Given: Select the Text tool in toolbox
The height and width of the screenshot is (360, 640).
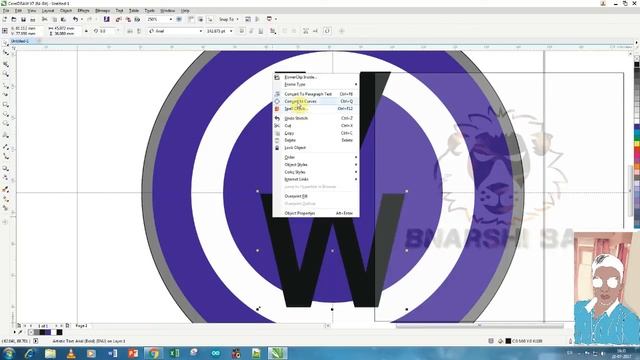Looking at the screenshot, I should (6, 135).
